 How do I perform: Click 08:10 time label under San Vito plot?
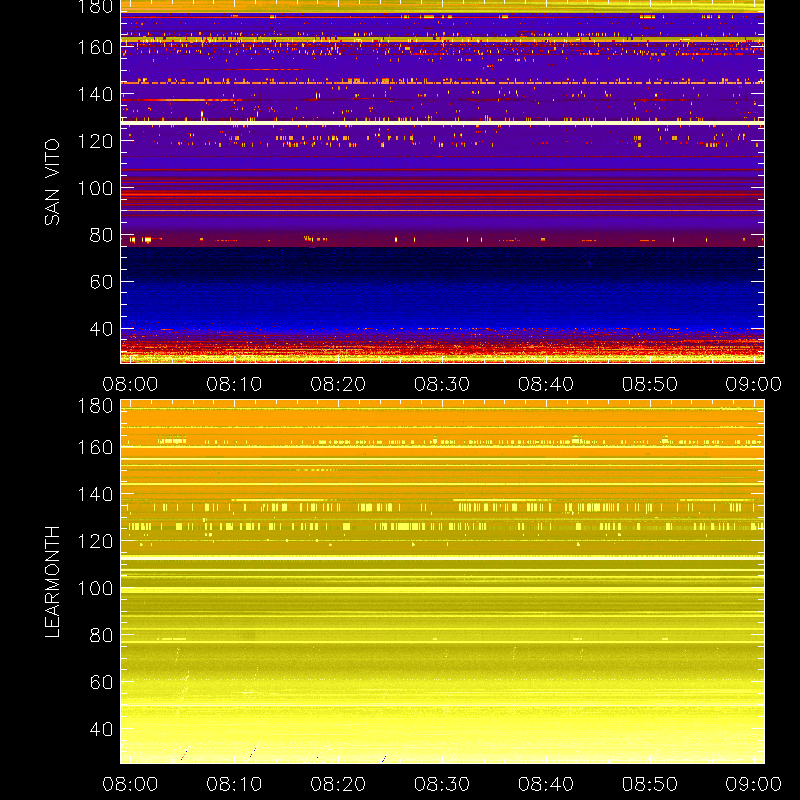pyautogui.click(x=234, y=384)
